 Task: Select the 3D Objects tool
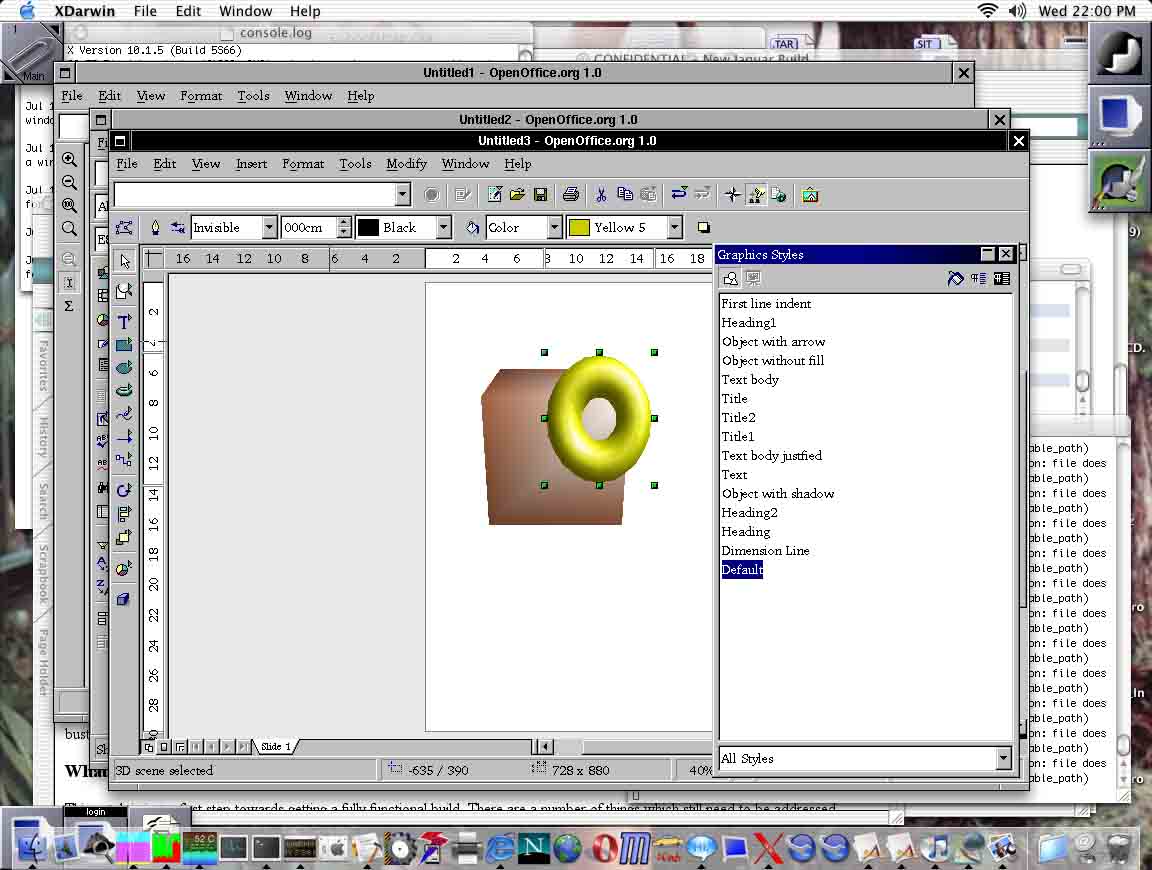pos(124,390)
